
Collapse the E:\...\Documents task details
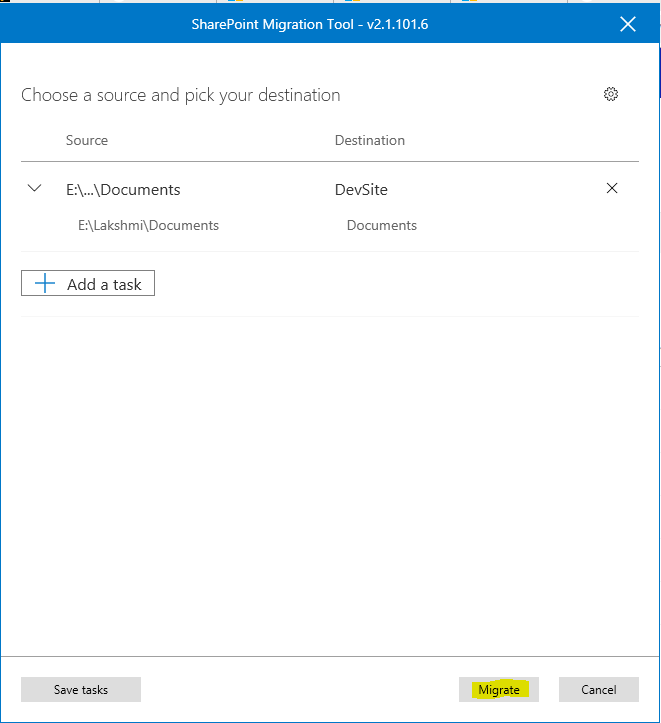click(35, 188)
